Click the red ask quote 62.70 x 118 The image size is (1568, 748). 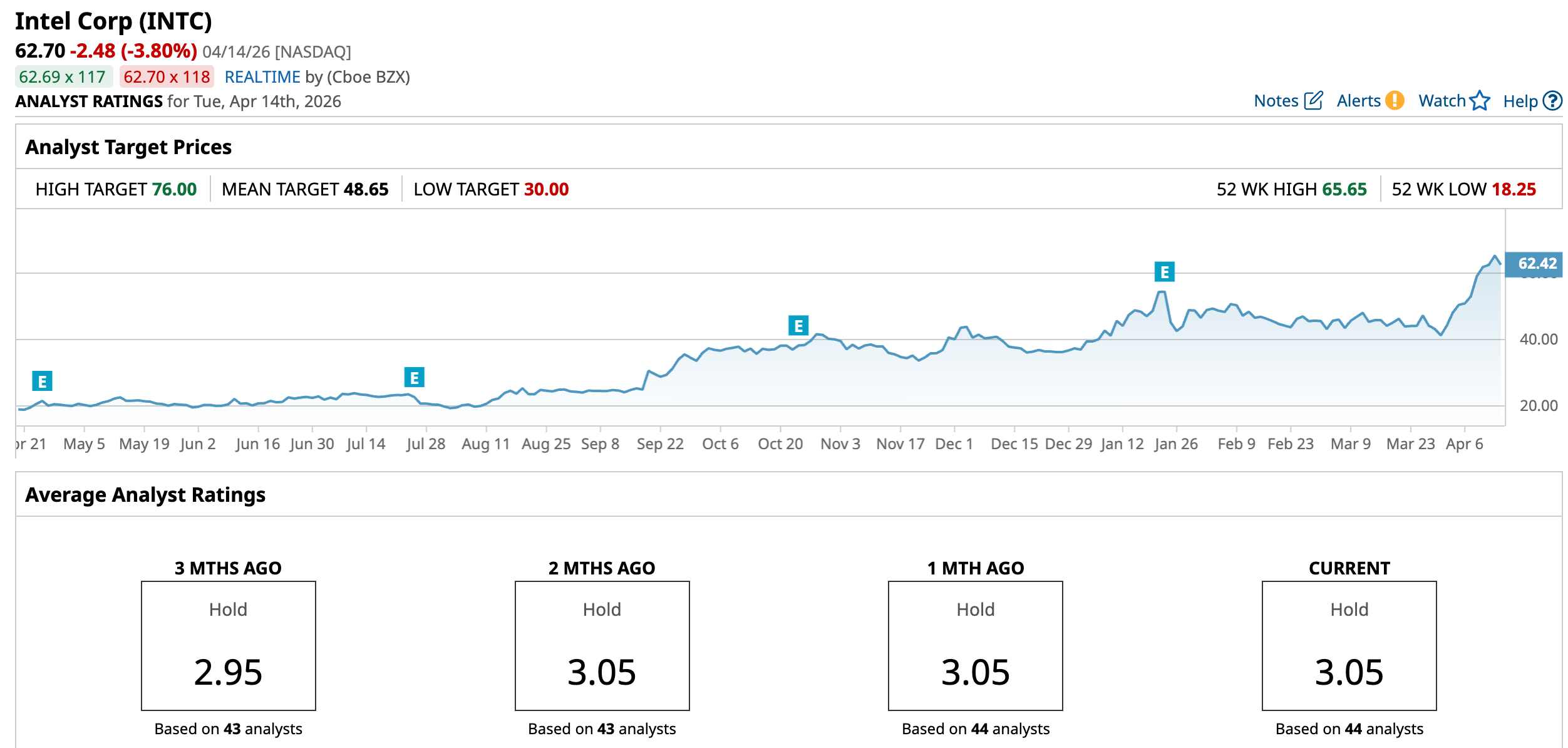coord(167,77)
